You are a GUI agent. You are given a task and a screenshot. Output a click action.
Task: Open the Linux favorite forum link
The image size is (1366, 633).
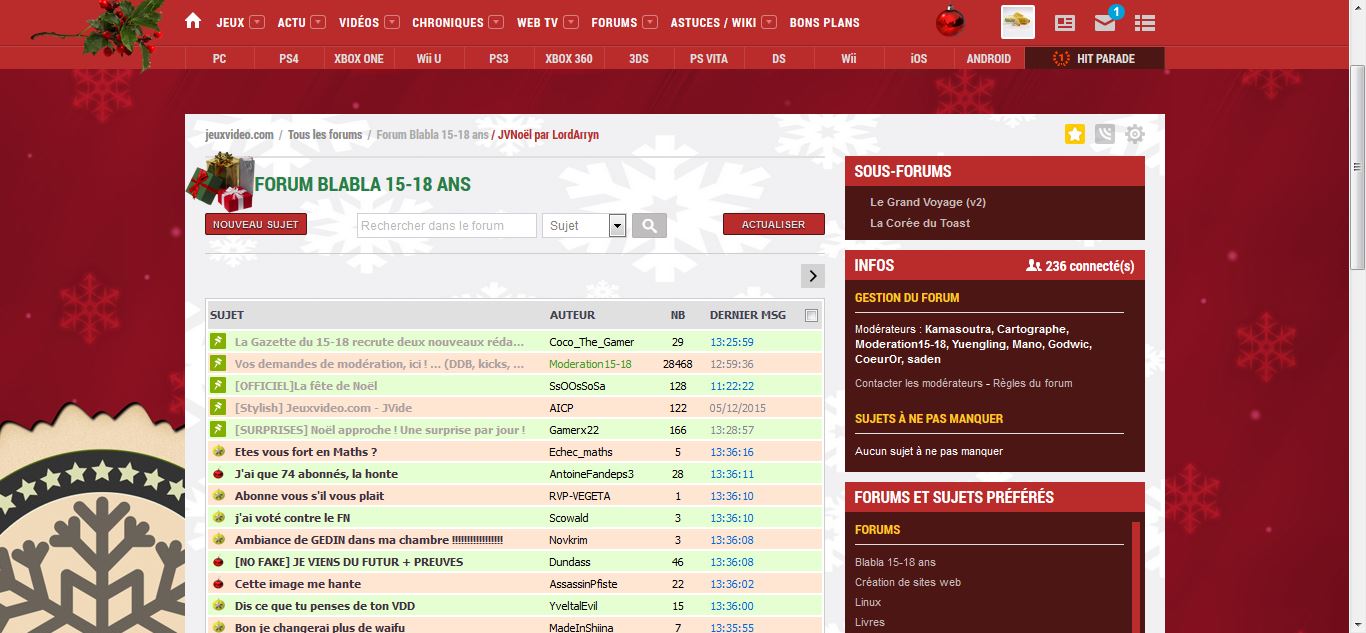868,602
